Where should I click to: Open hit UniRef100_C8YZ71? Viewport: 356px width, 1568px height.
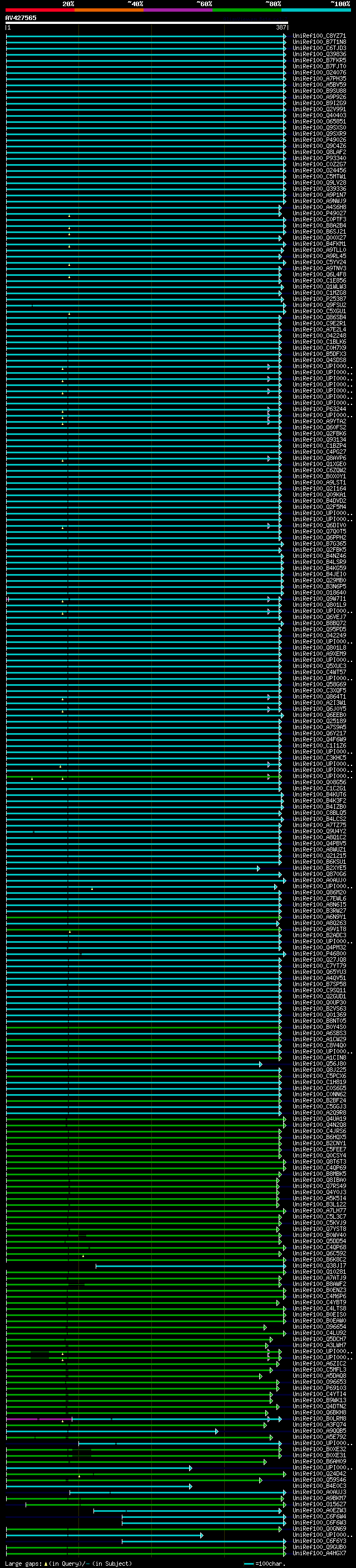point(319,36)
